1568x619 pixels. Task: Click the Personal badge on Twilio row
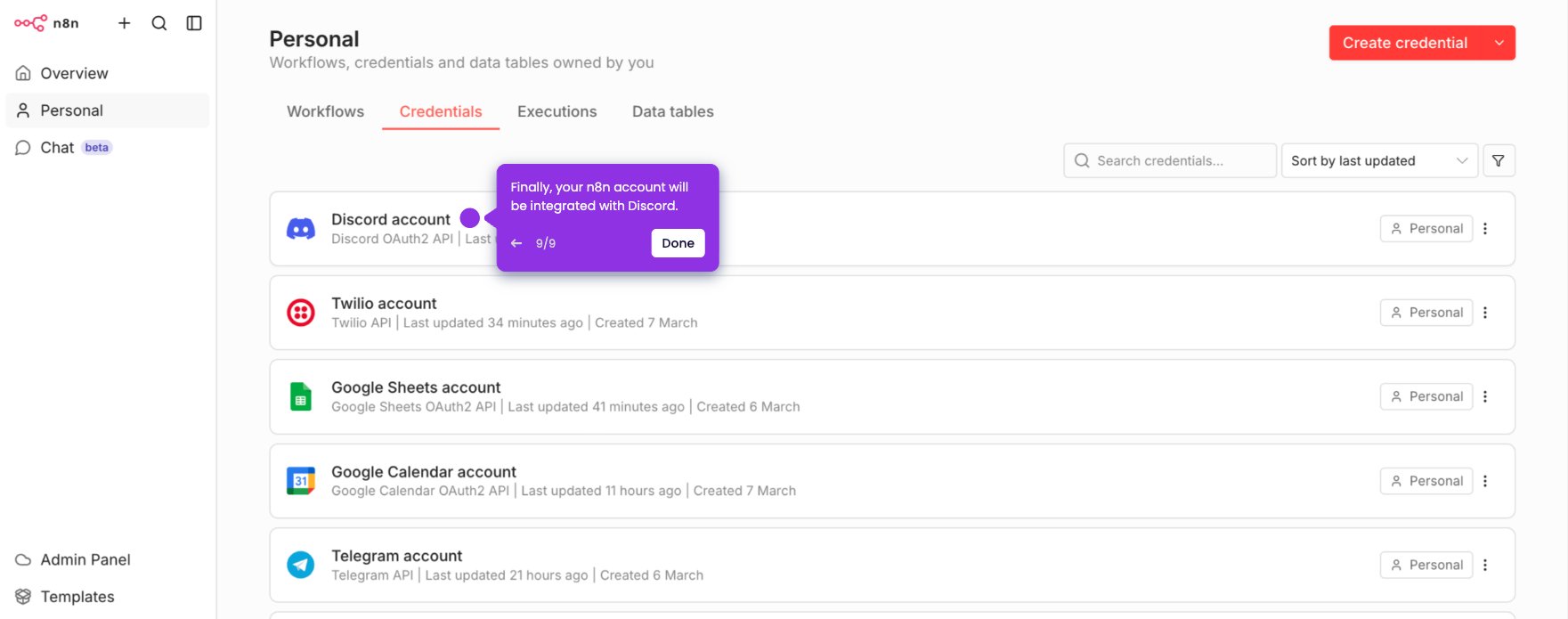pyautogui.click(x=1426, y=313)
